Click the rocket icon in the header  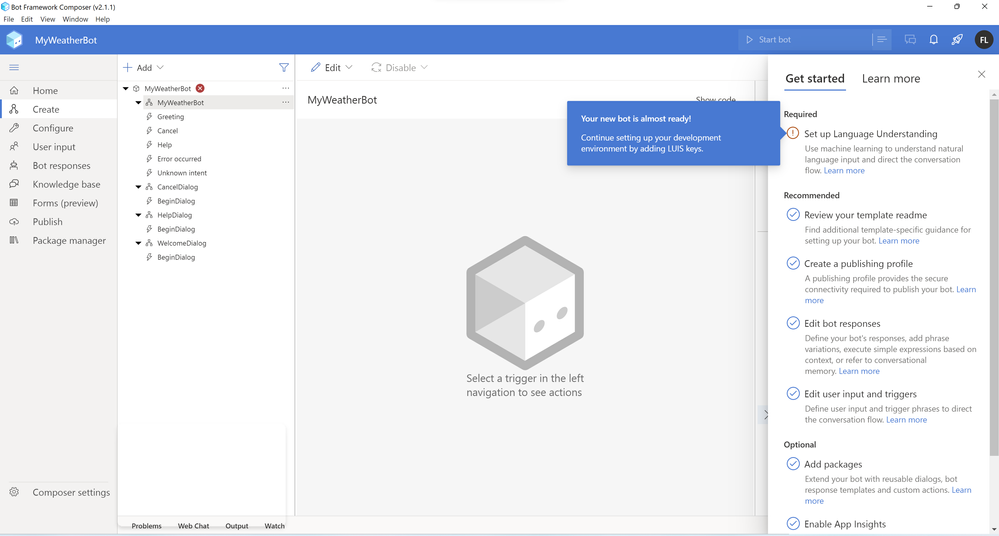pos(957,40)
